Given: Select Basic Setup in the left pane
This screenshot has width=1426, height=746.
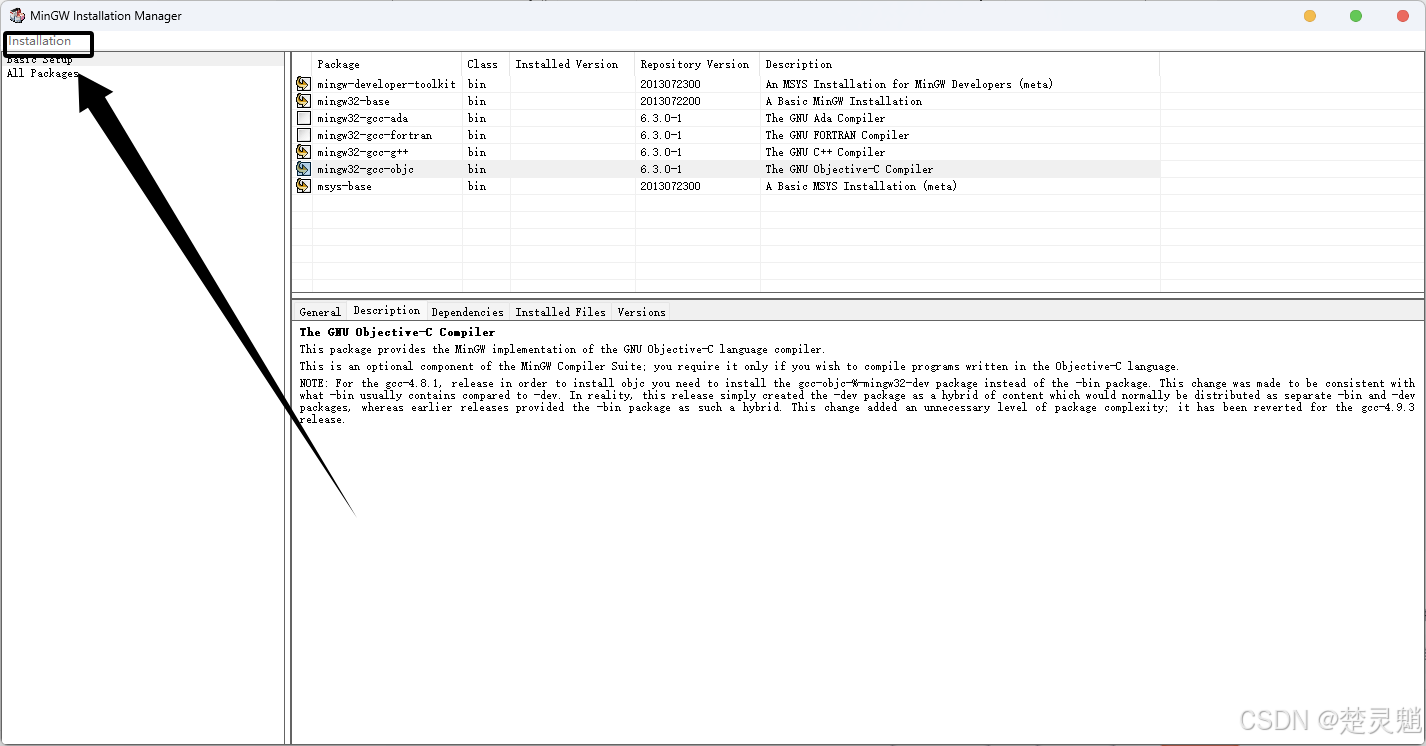Looking at the screenshot, I should pyautogui.click(x=40, y=60).
